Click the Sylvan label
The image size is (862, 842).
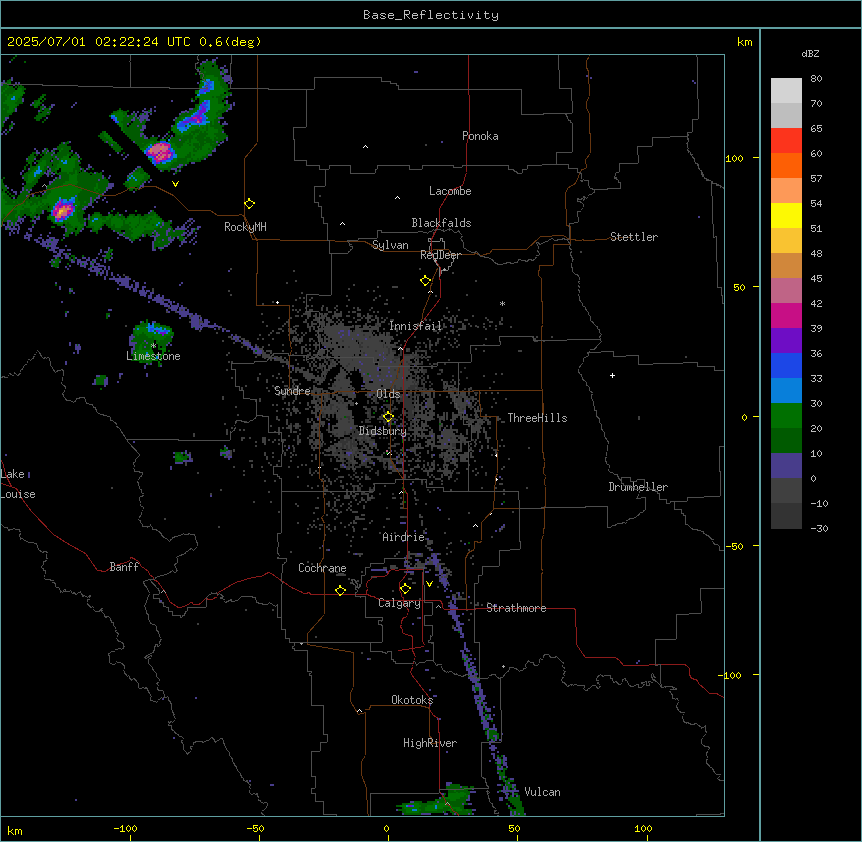click(390, 245)
